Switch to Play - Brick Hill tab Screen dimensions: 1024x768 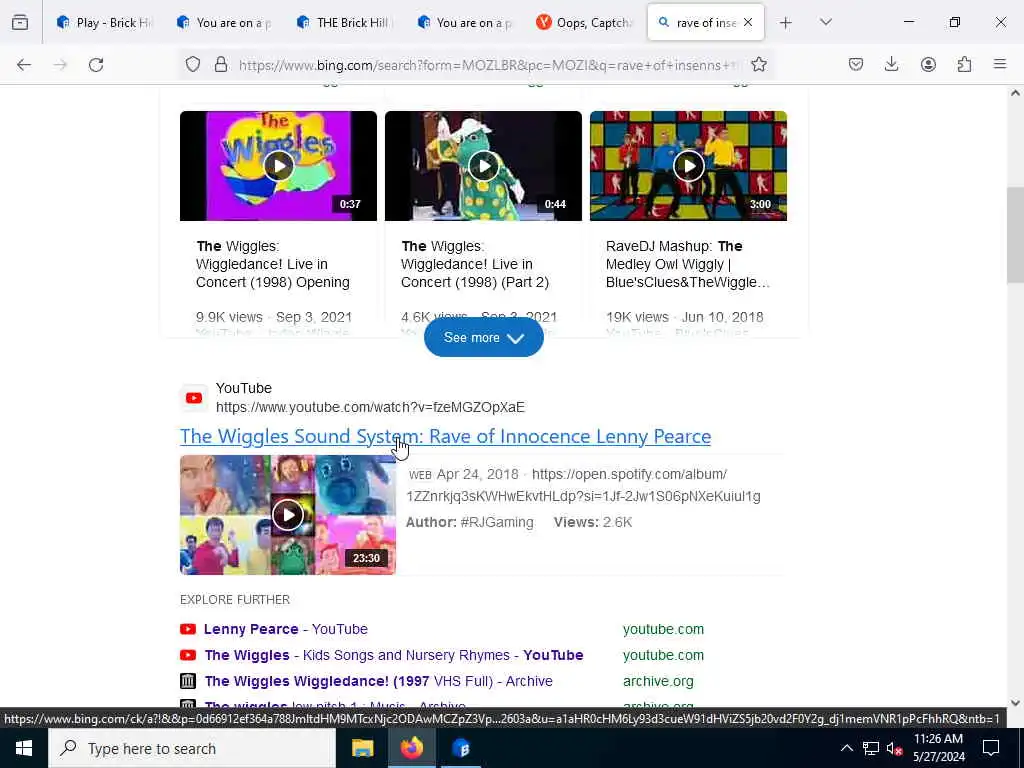[105, 23]
